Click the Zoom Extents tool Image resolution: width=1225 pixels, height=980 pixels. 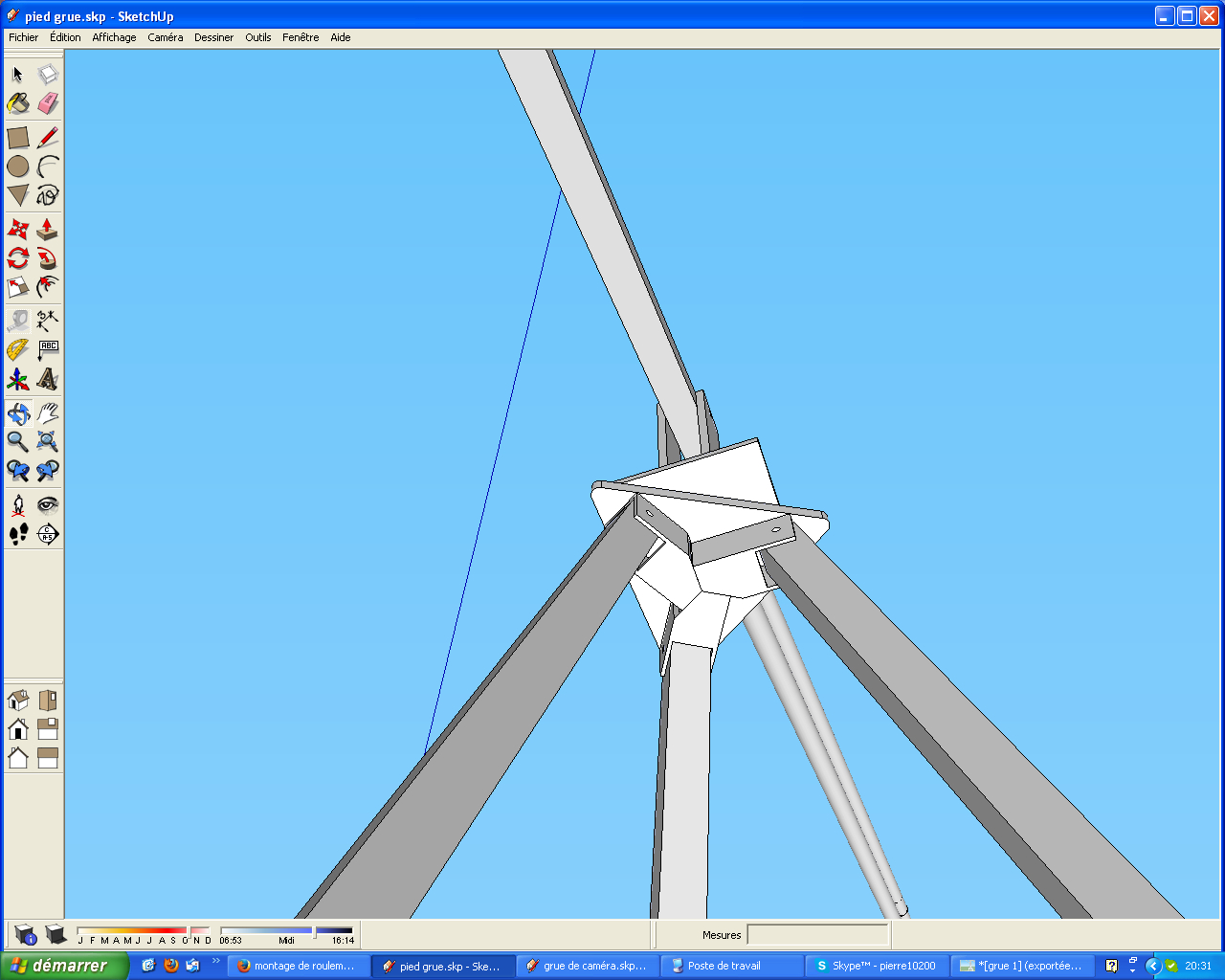(x=48, y=441)
